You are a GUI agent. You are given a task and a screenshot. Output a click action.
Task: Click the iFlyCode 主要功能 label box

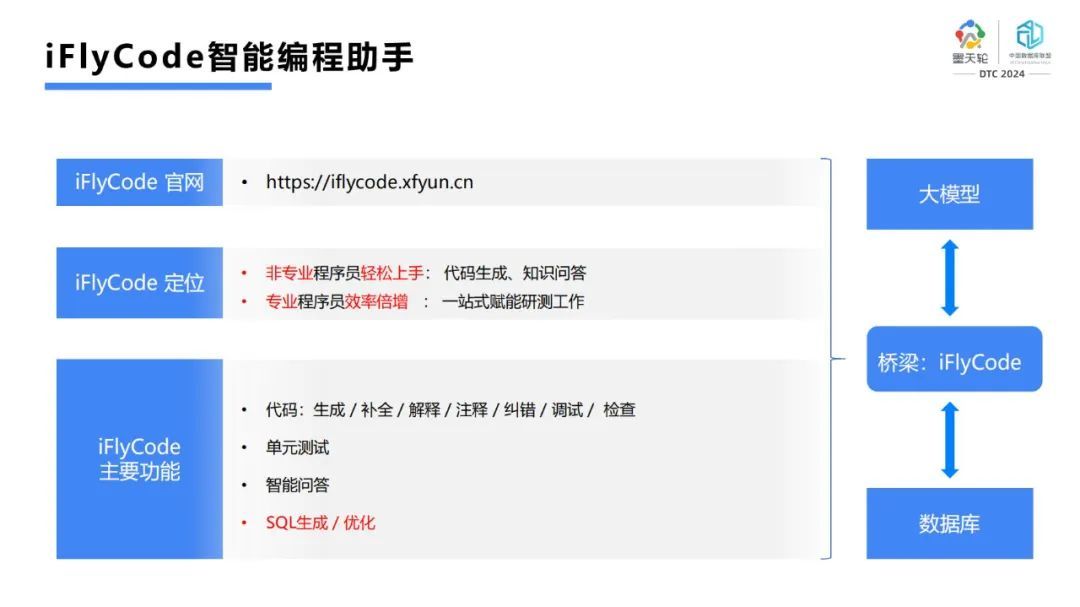point(139,459)
